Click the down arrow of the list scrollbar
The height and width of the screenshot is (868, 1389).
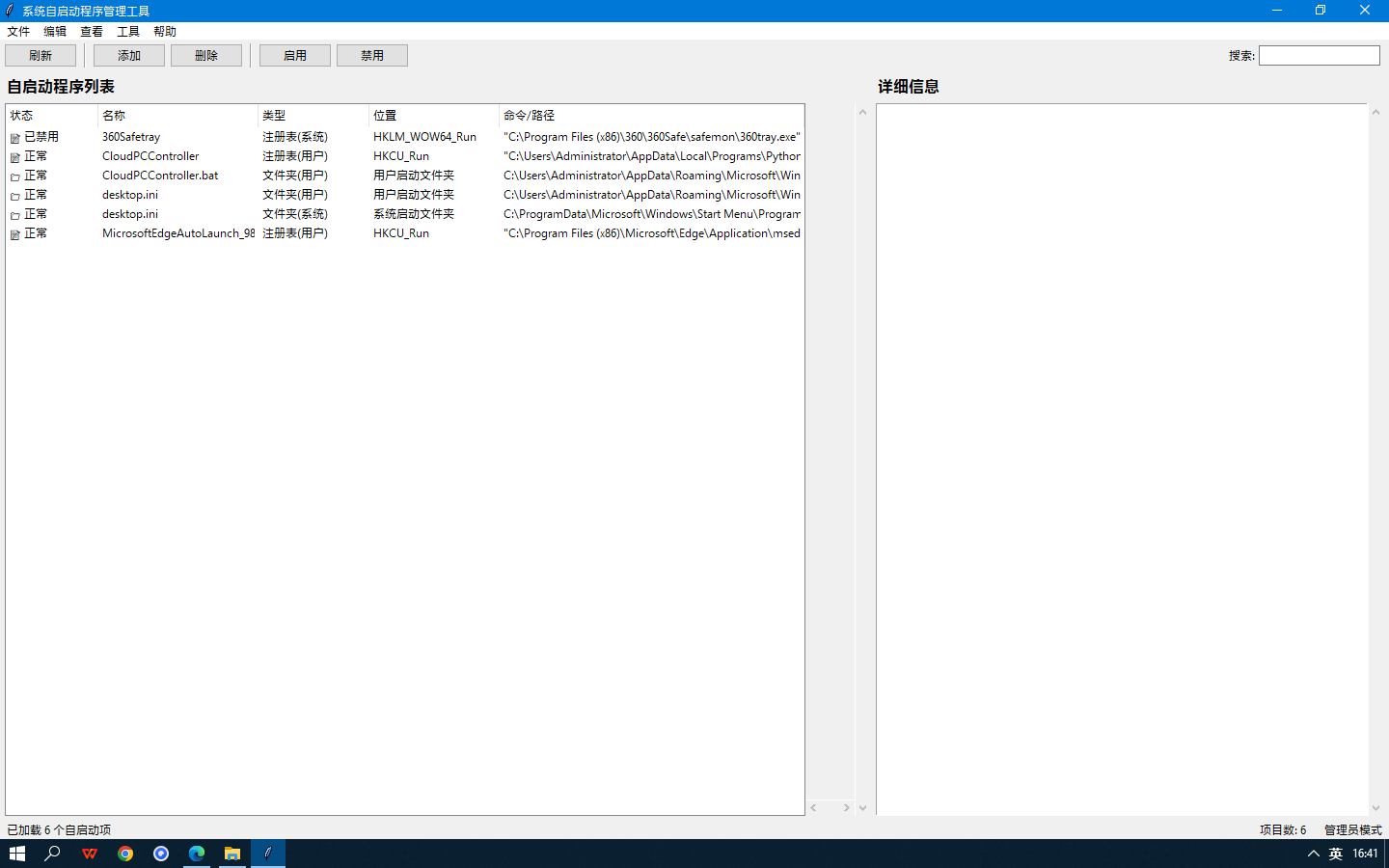point(861,807)
